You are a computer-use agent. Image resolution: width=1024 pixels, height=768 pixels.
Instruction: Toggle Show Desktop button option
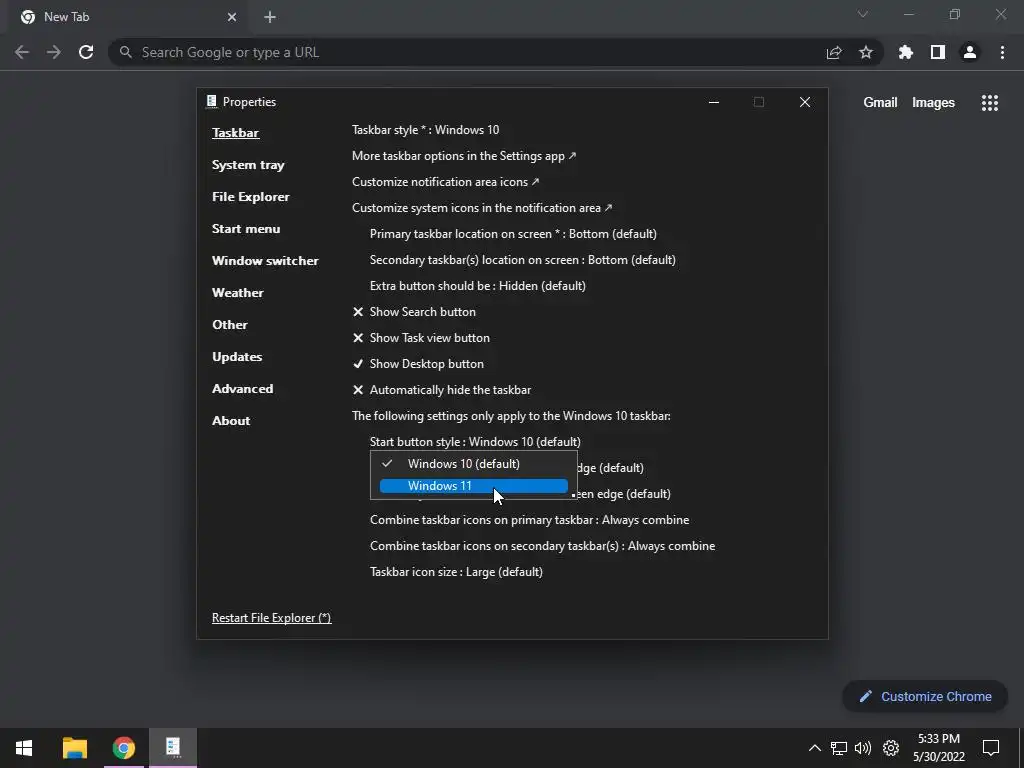tap(418, 364)
